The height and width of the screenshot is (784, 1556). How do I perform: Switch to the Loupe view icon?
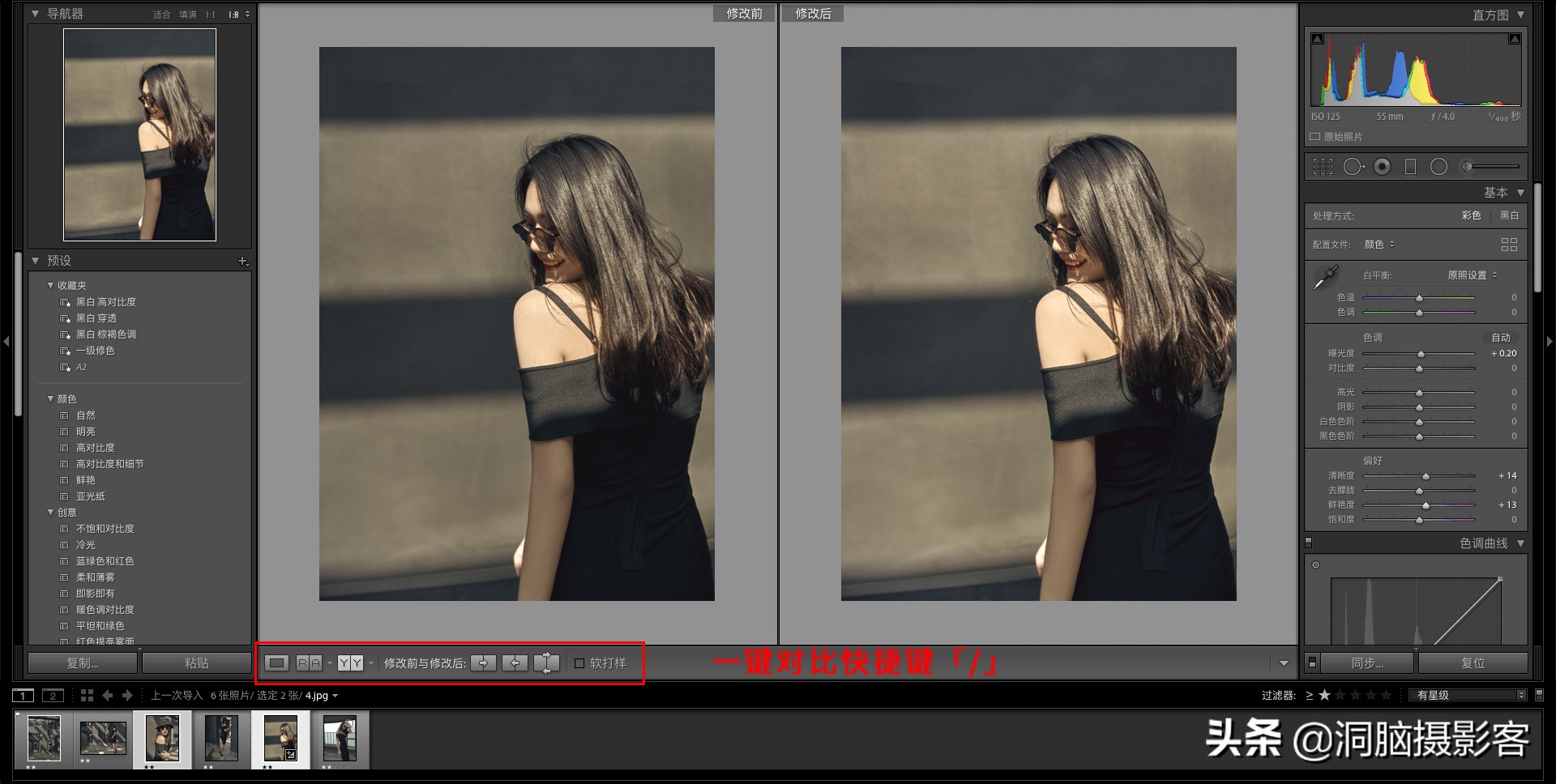tap(277, 663)
